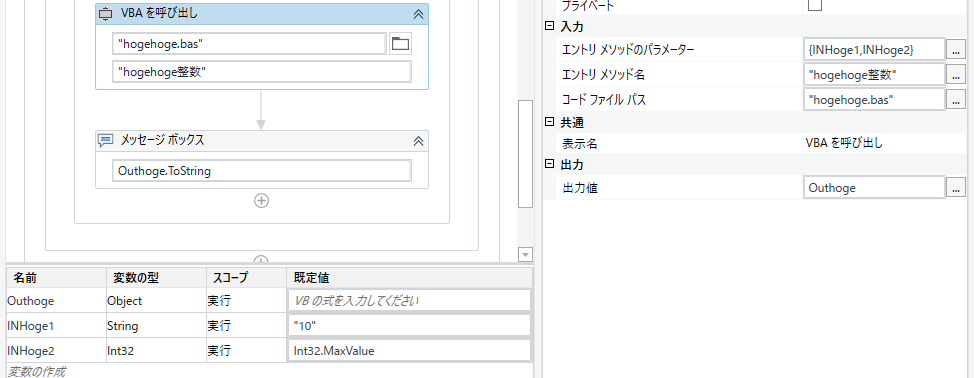This screenshot has width=974, height=378.
Task: Collapse the メッセージ ボックス activity
Action: pos(419,141)
